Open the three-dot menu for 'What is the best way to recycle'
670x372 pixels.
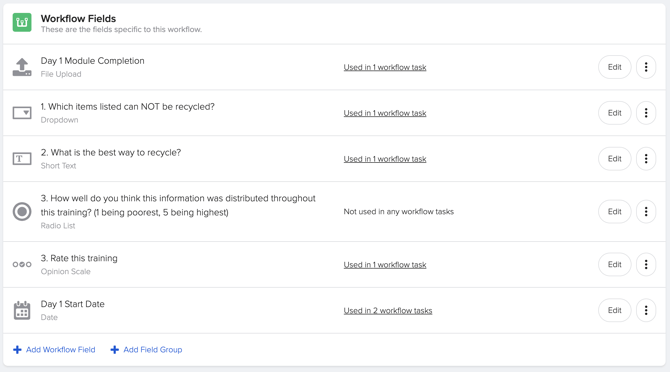646,159
